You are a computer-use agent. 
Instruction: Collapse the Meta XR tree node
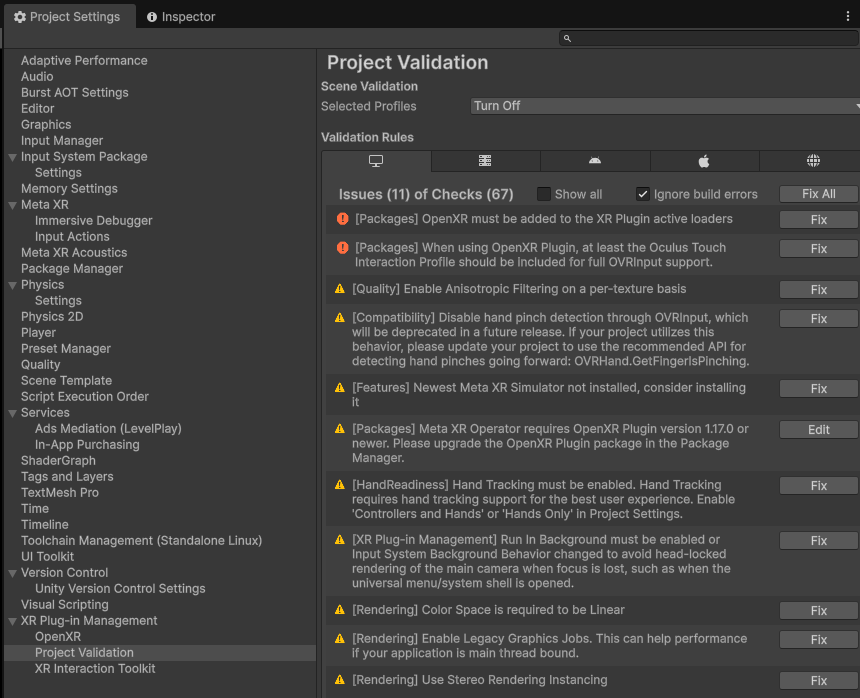point(12,205)
